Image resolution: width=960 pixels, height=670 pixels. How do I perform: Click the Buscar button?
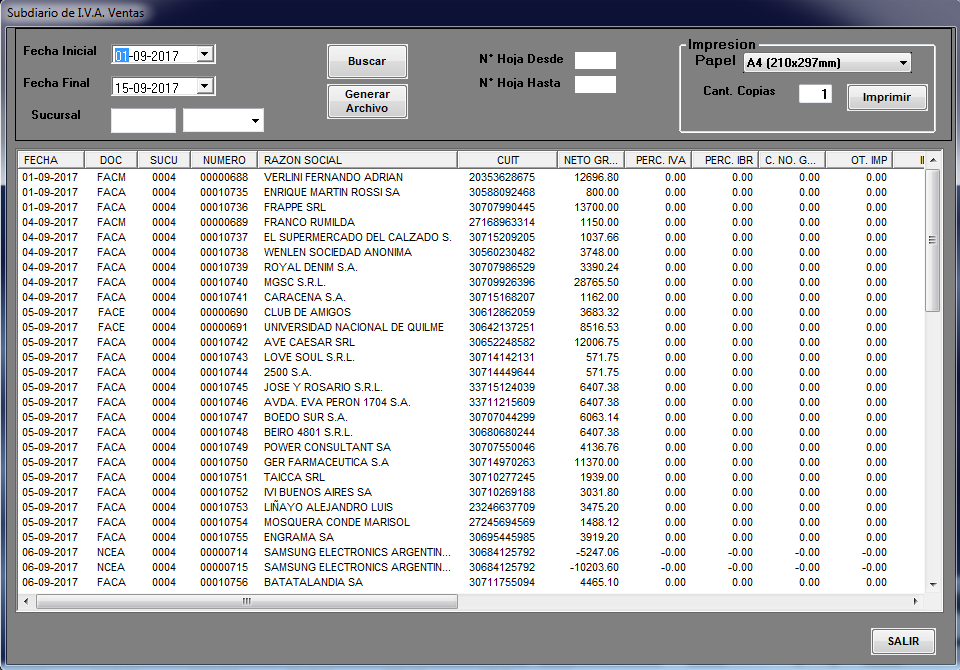click(x=367, y=61)
